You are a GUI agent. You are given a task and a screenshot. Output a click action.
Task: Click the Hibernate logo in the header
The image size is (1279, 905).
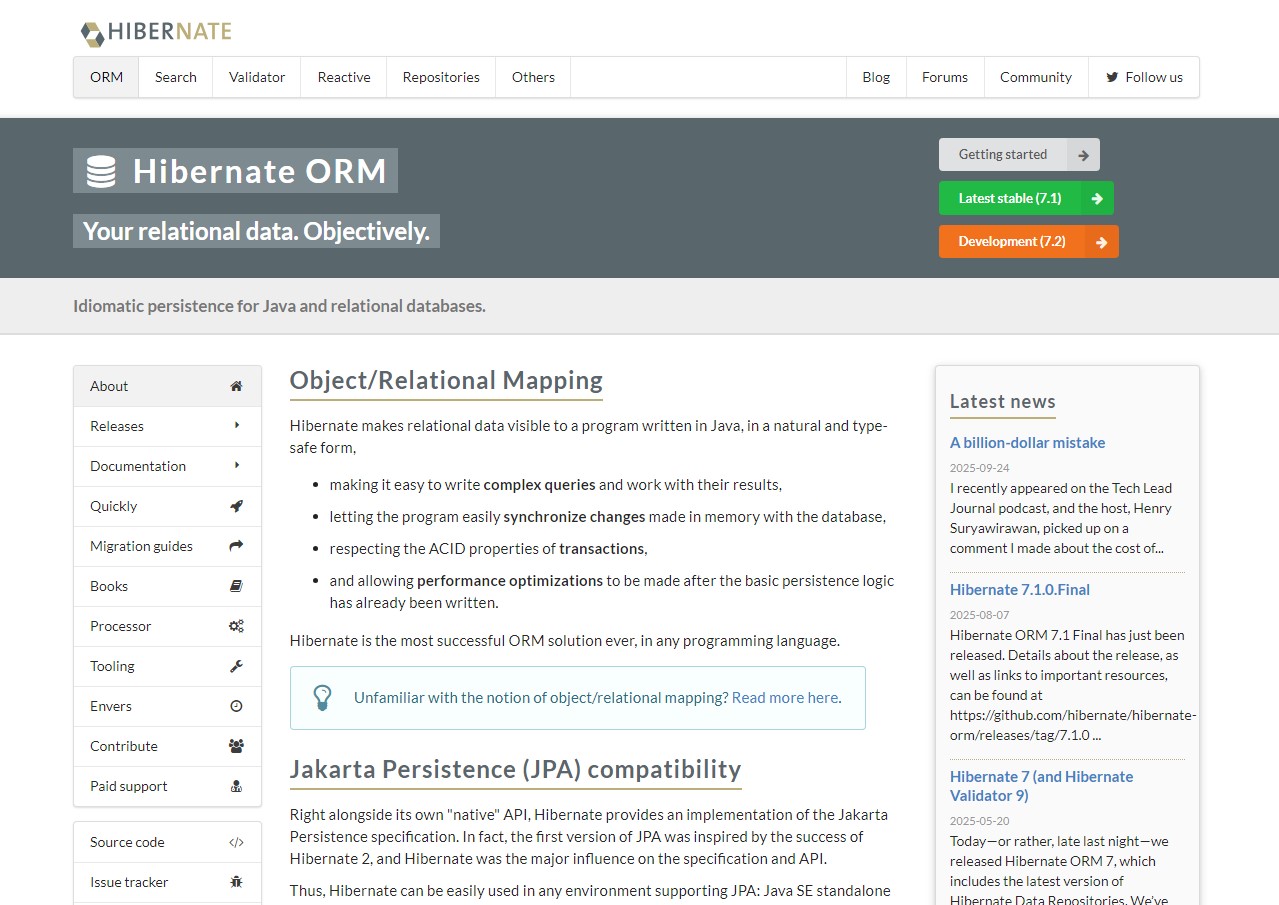pyautogui.click(x=156, y=32)
